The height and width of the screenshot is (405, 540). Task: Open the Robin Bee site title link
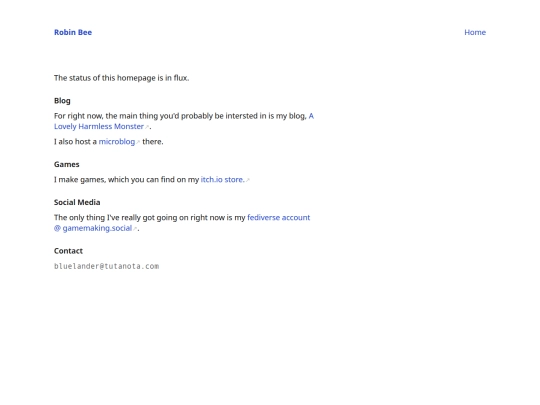click(x=73, y=32)
